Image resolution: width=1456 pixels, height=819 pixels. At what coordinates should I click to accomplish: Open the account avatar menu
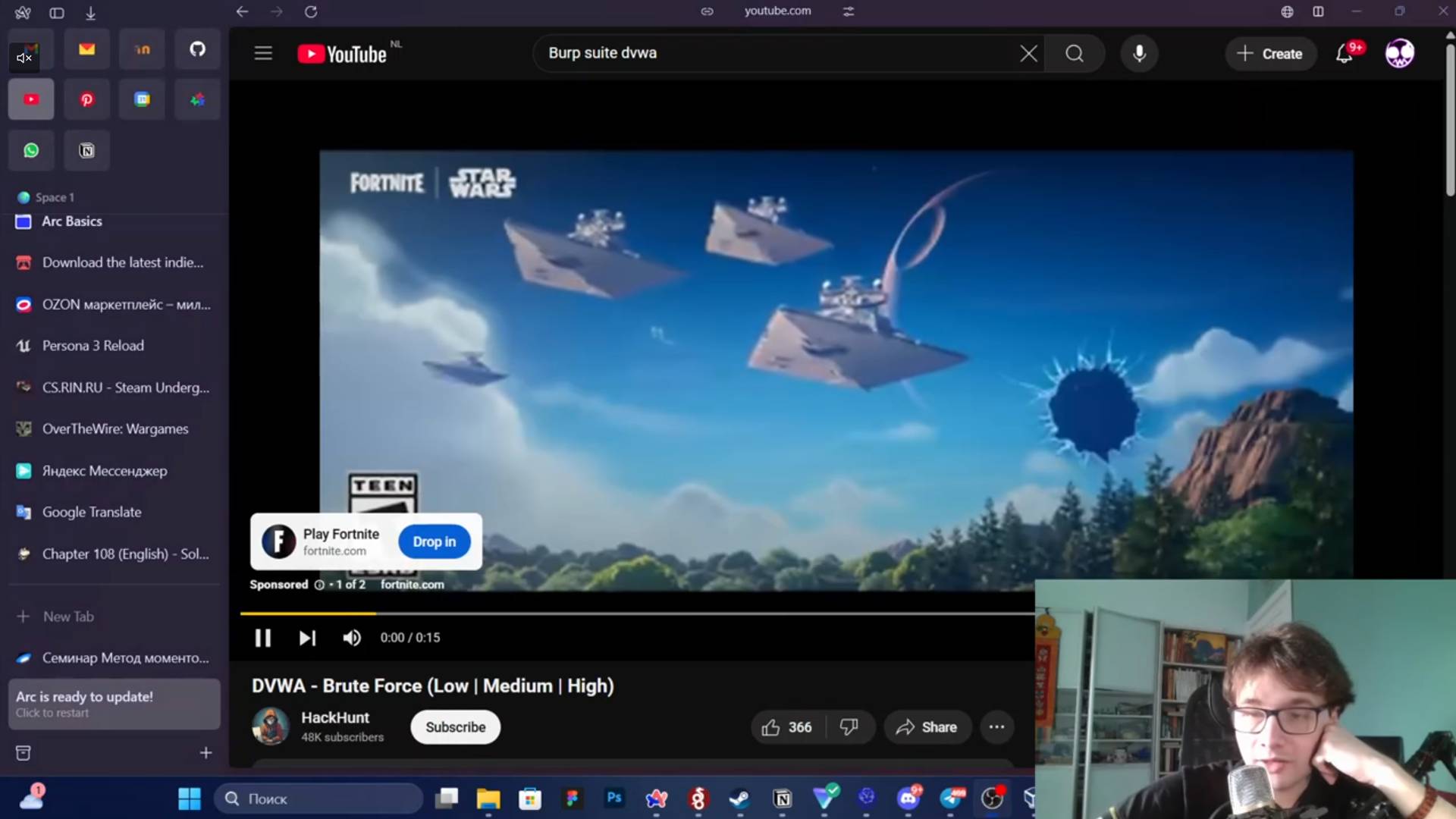[1400, 53]
